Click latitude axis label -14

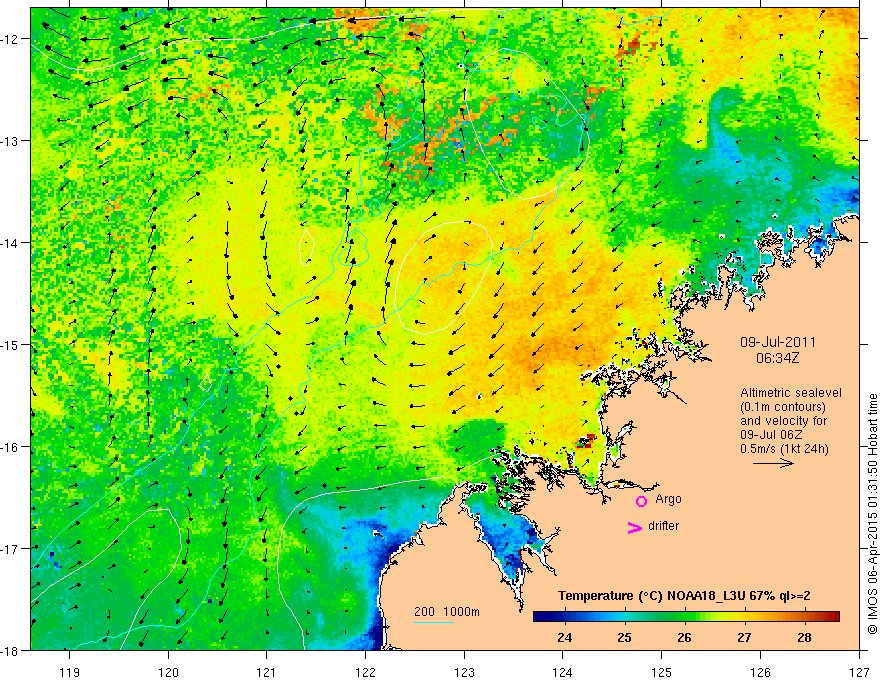click(11, 243)
